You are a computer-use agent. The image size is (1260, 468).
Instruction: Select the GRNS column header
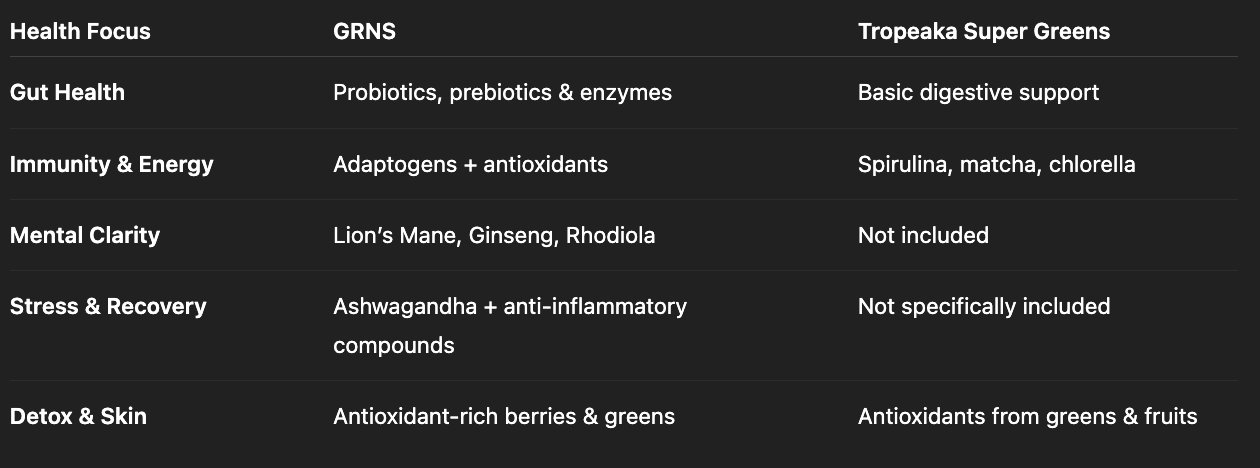364,31
